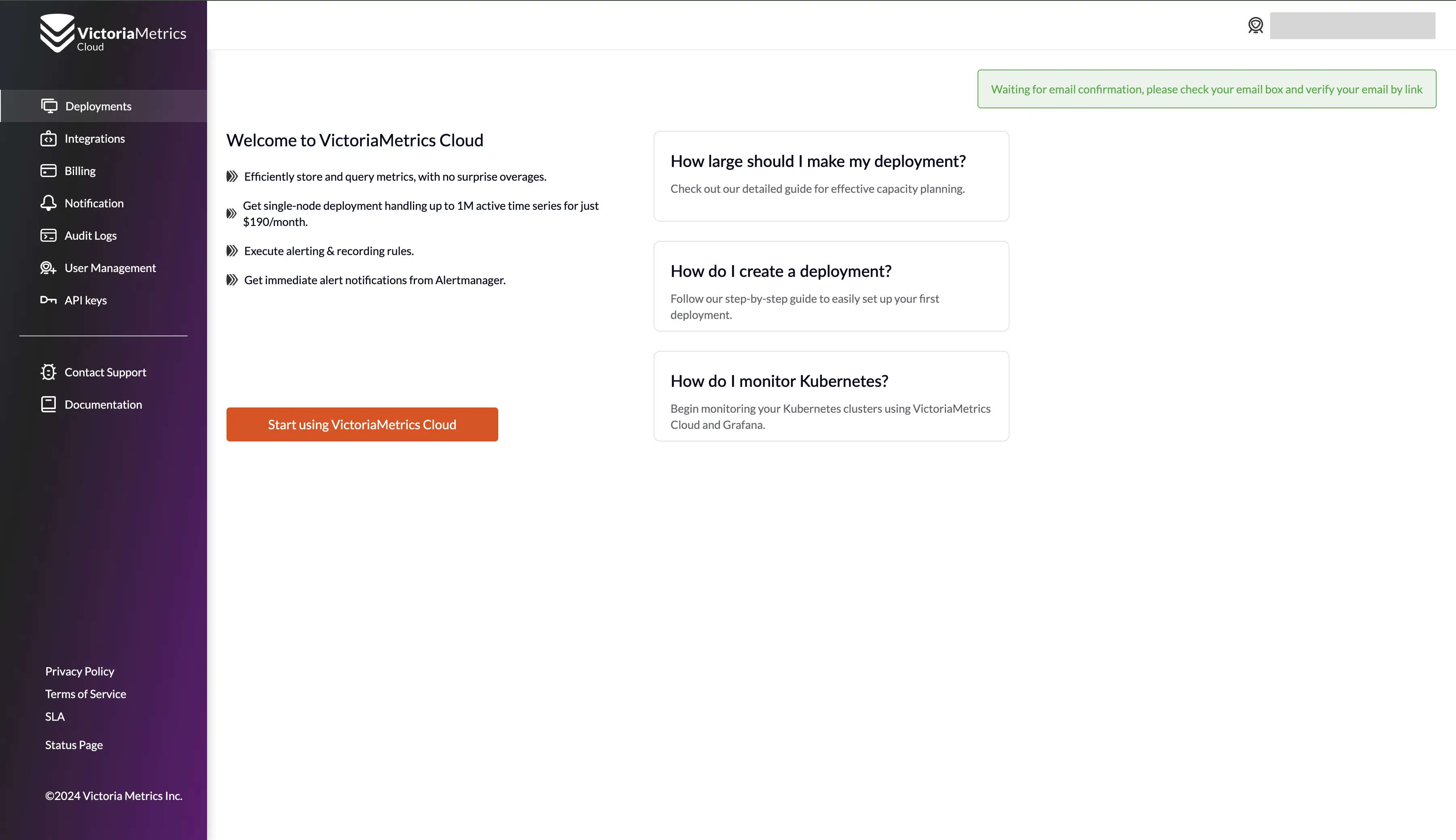
Task: Click the Notification bell icon
Action: pos(49,203)
